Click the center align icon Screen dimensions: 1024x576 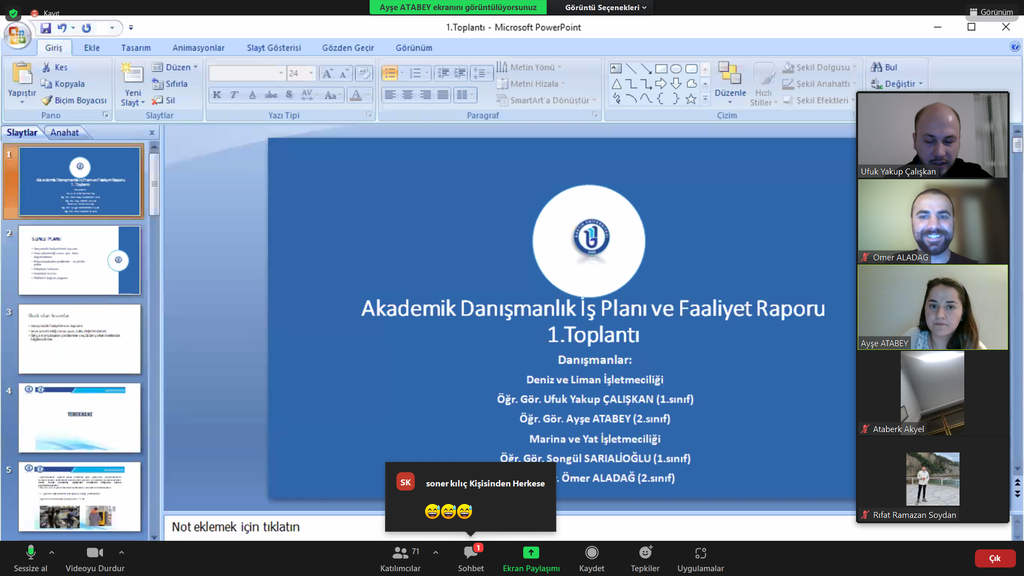[408, 95]
